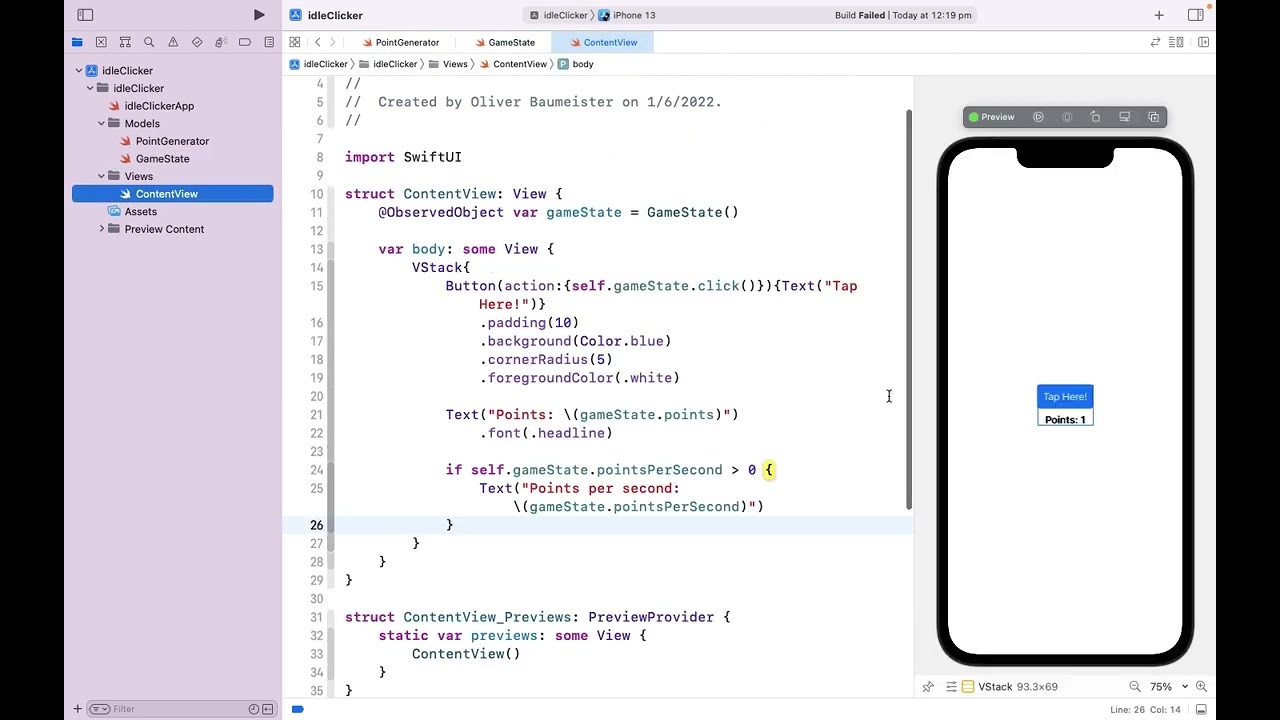Open the related items grid menu

295,42
